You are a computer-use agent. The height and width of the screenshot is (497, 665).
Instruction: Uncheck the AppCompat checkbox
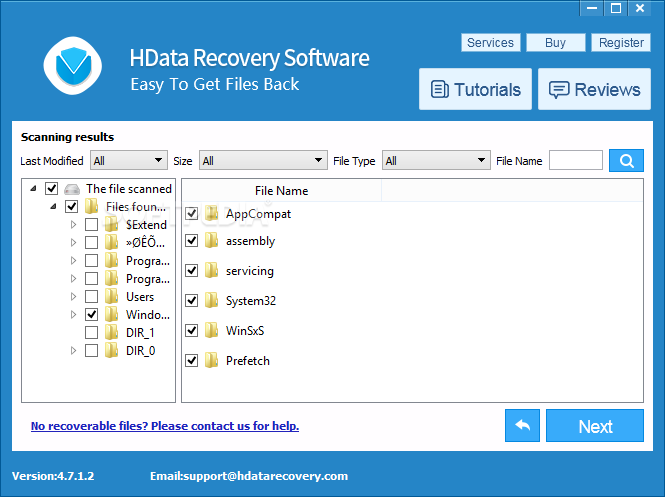192,213
